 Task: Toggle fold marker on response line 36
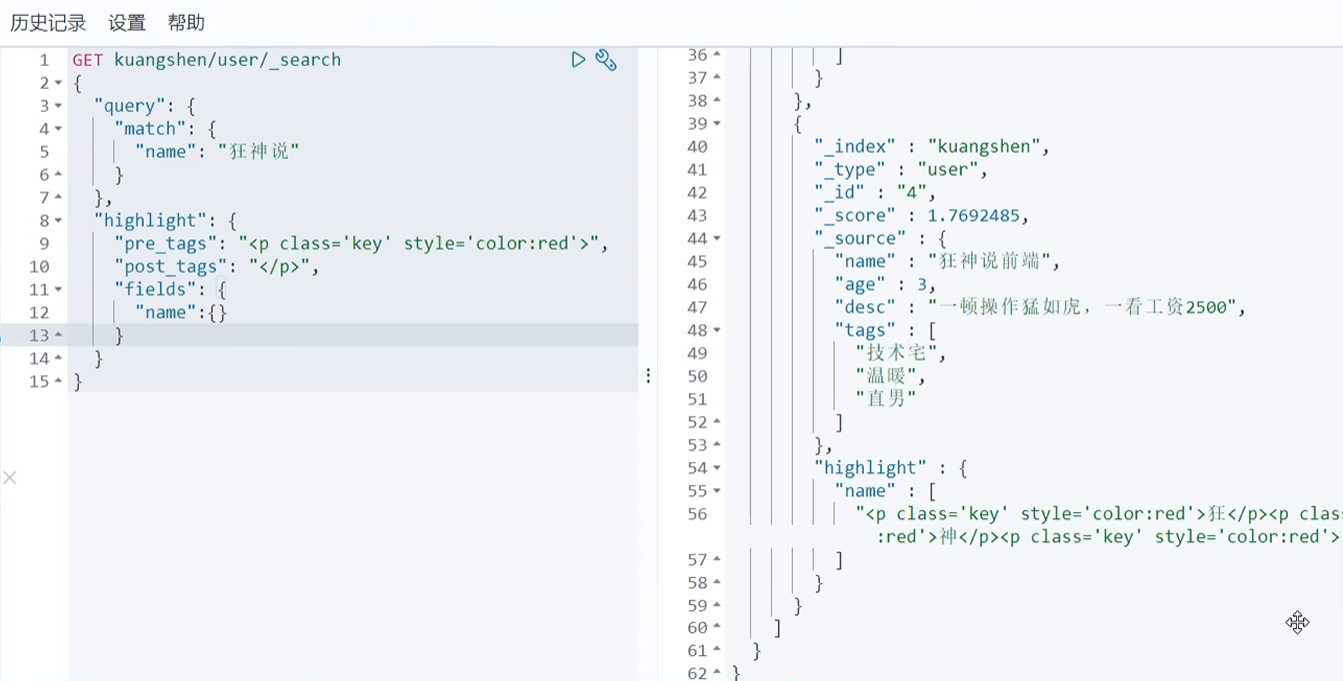point(717,55)
